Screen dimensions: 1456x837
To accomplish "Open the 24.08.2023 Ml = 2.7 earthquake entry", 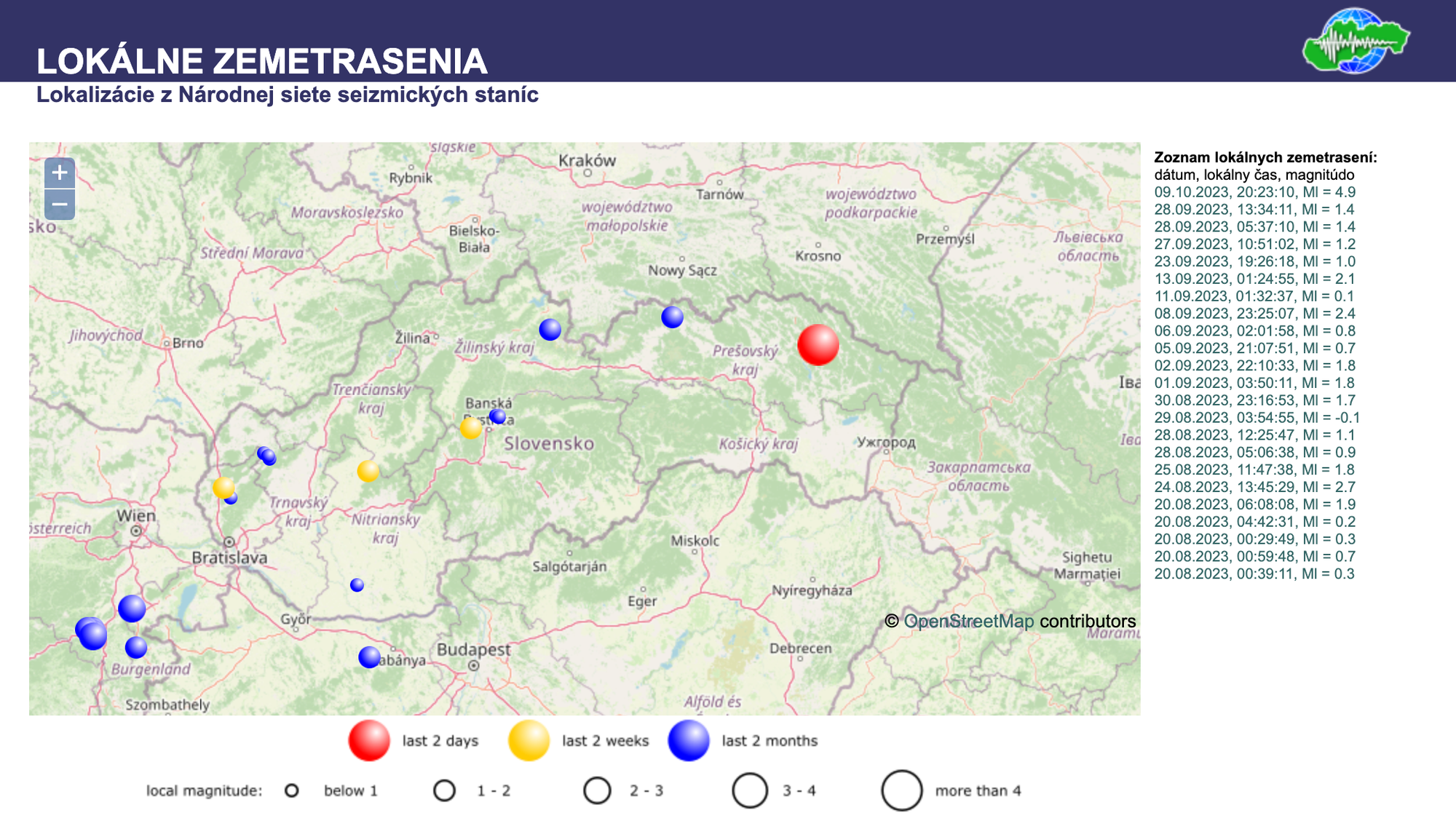I will 1254,487.
